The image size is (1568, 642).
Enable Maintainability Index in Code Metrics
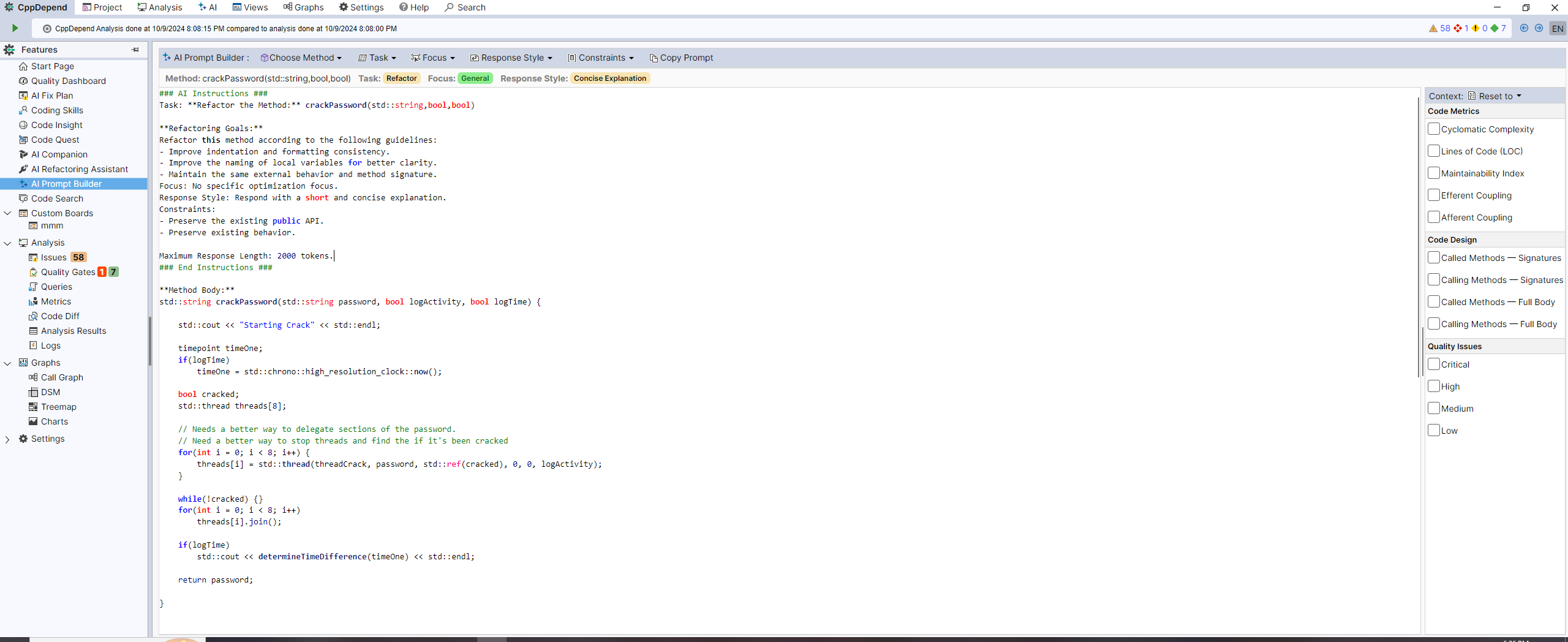pyautogui.click(x=1433, y=173)
